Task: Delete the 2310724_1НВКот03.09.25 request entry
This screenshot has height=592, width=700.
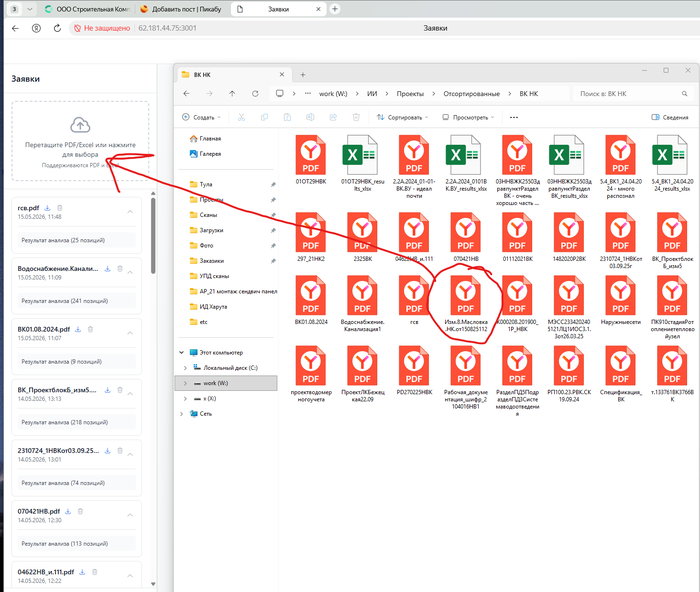Action: 120,451
